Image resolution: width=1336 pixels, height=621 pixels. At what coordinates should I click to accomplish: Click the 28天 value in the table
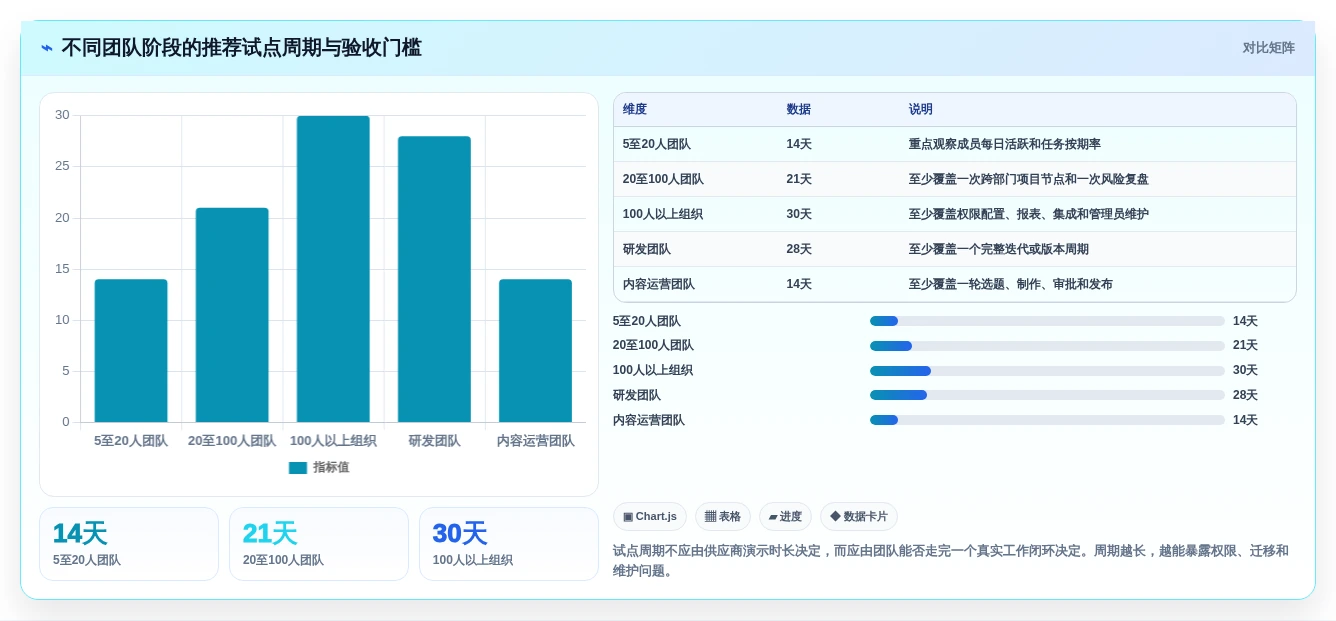(799, 249)
